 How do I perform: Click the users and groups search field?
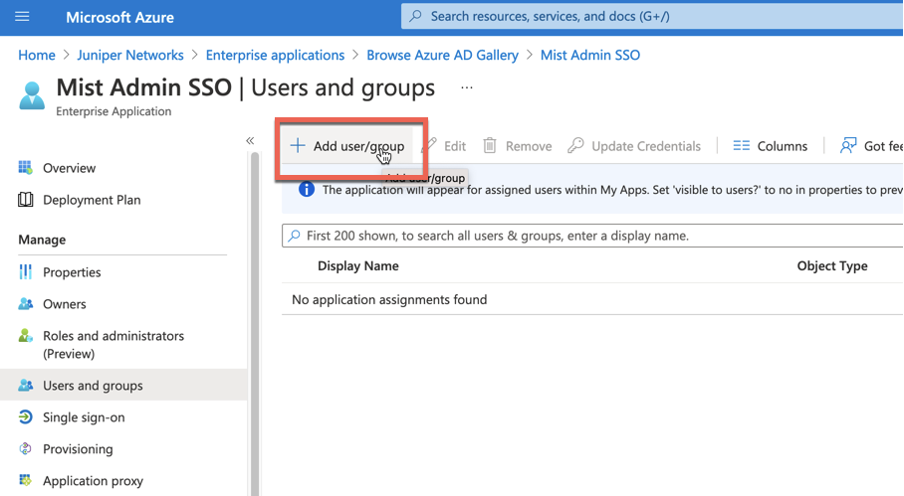pyautogui.click(x=590, y=236)
